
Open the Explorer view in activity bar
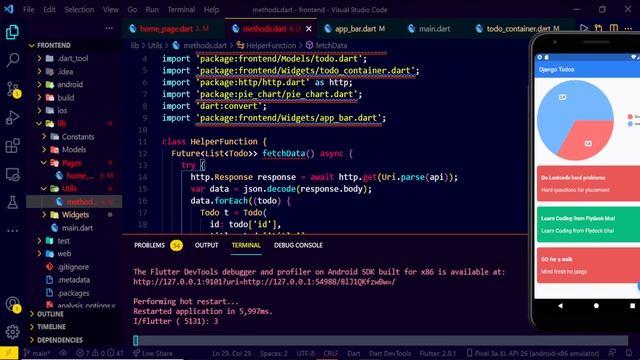click(12, 32)
